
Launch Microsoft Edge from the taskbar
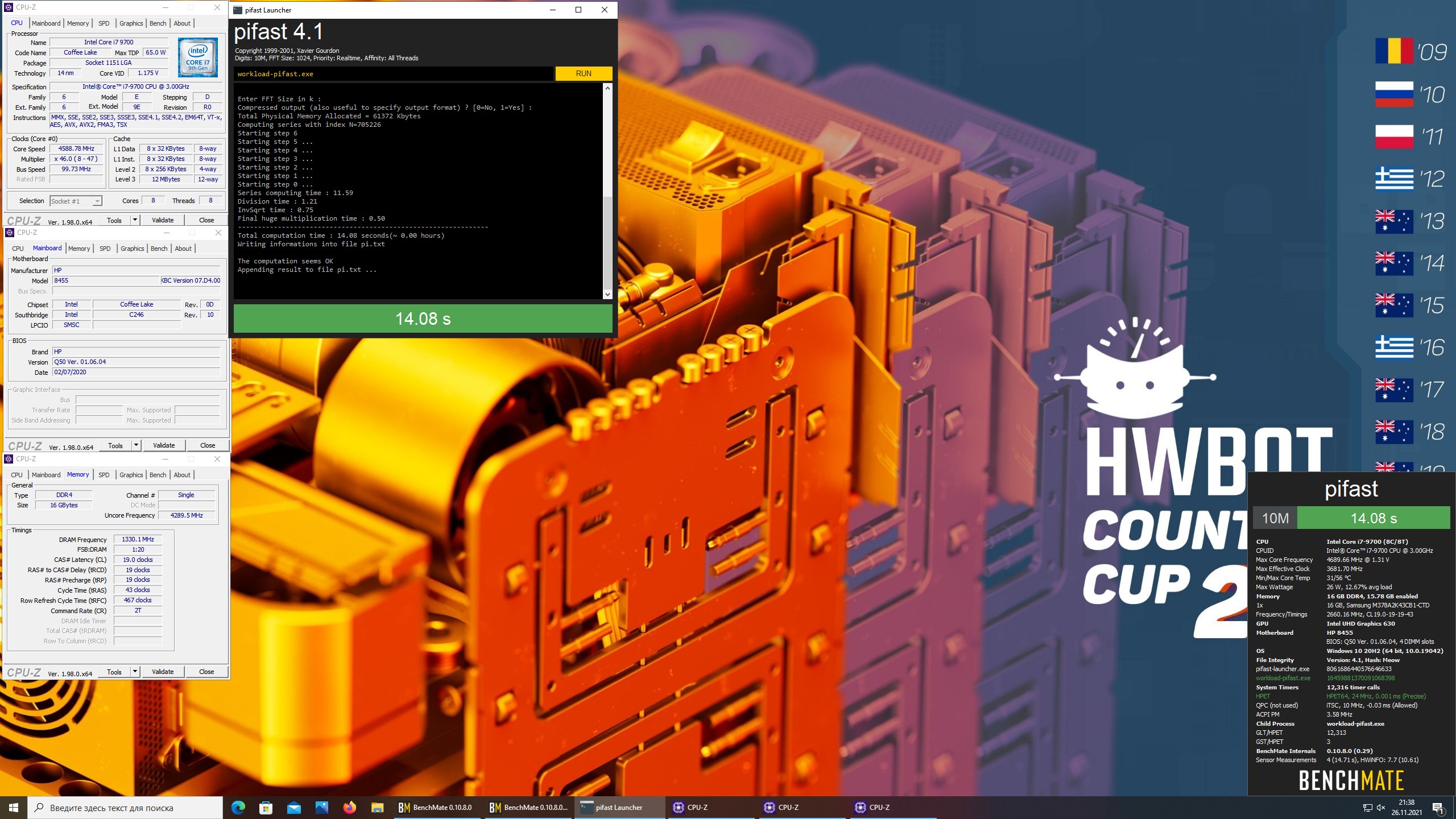(238, 807)
